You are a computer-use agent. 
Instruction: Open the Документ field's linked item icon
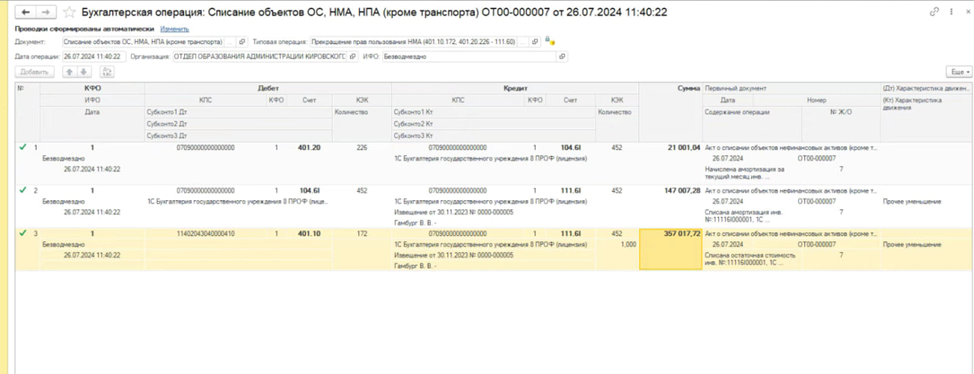click(x=242, y=42)
